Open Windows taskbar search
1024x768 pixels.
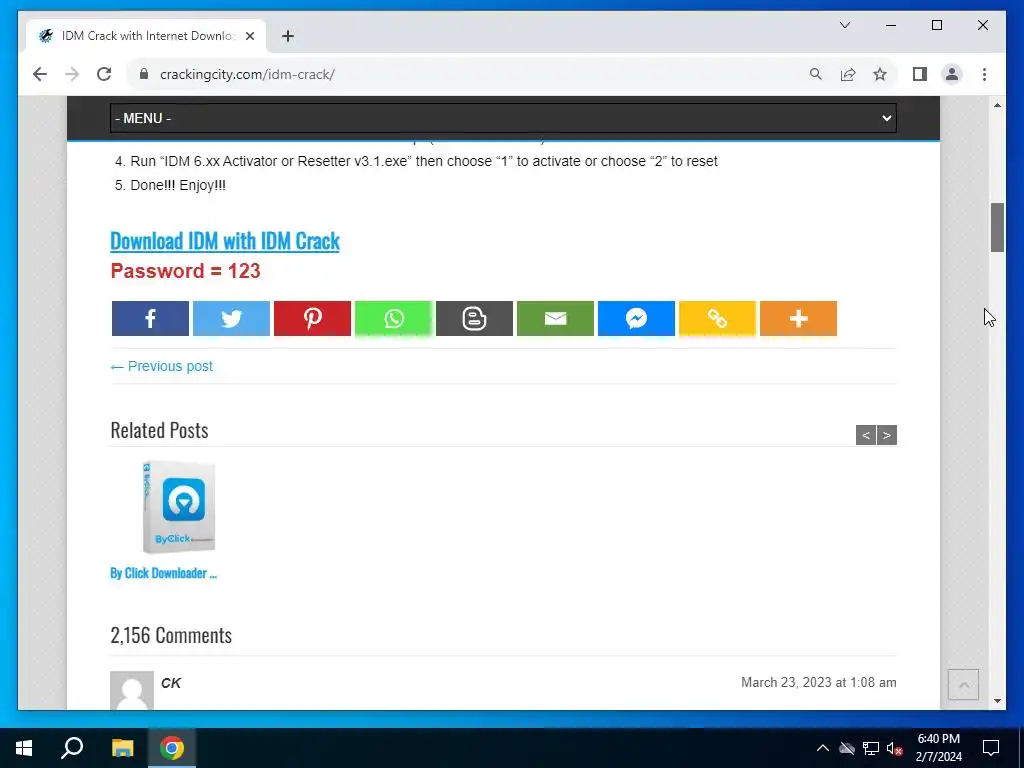pos(72,748)
